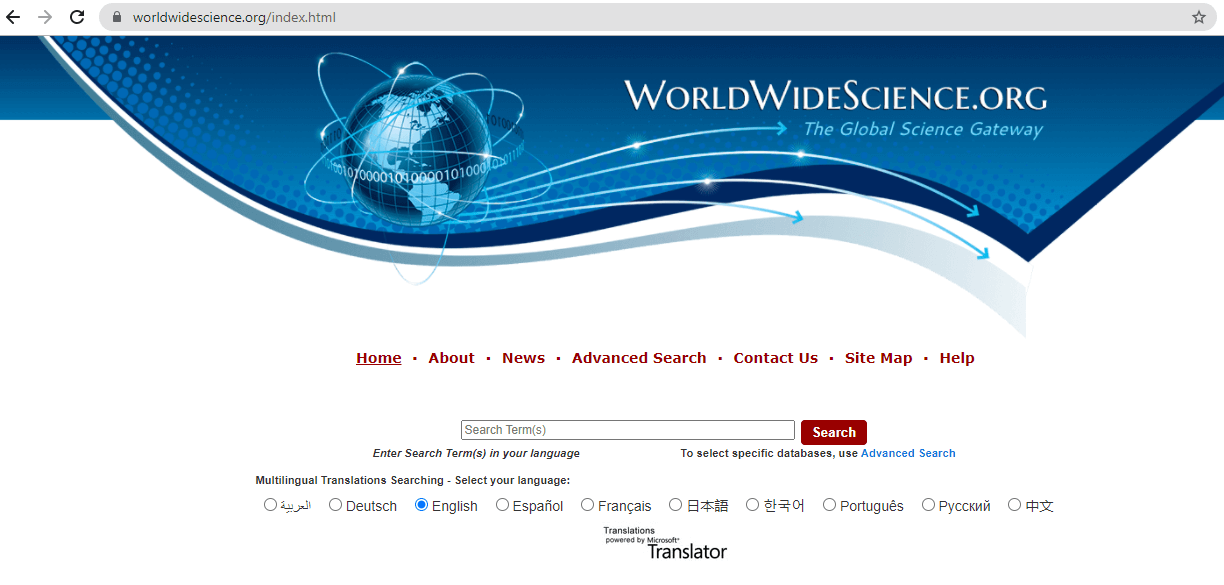Click the WorldWideScience.org logo title

pyautogui.click(x=836, y=97)
